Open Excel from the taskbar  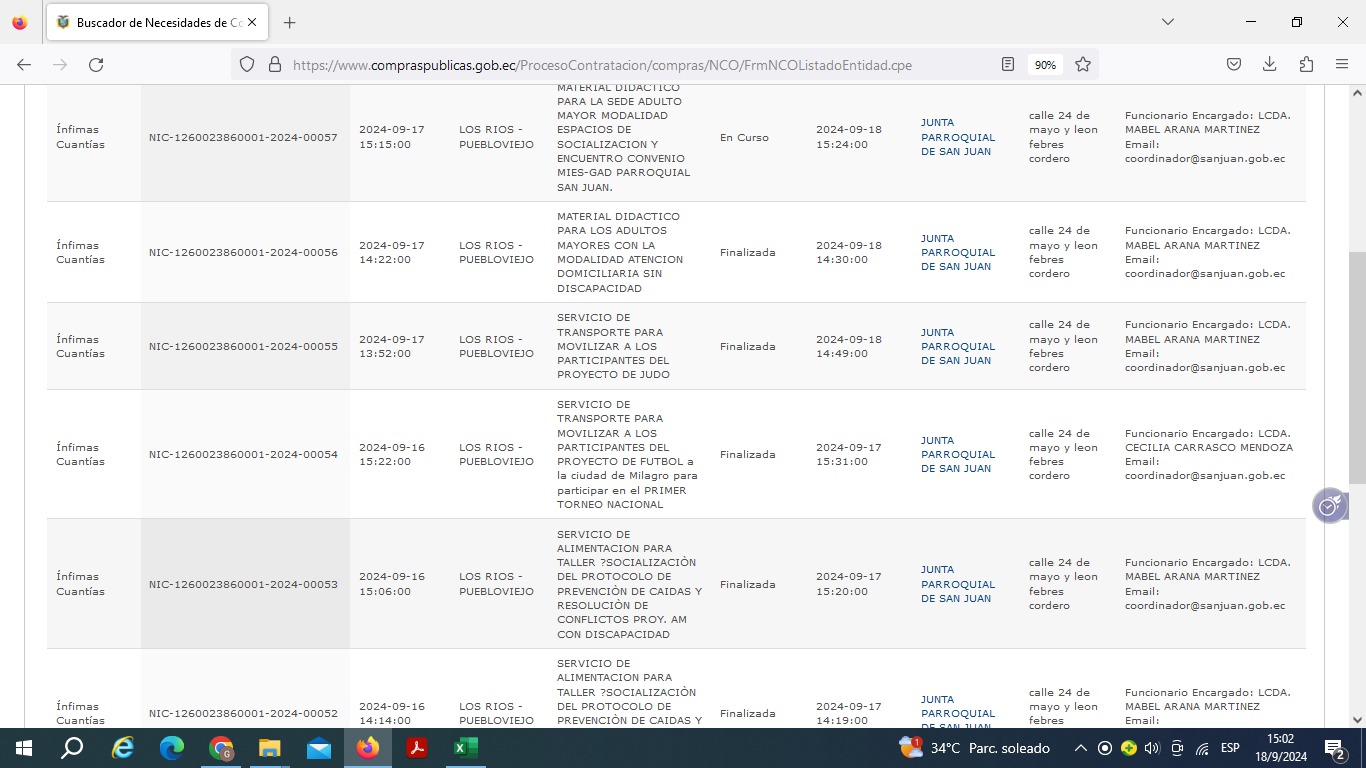(x=465, y=748)
